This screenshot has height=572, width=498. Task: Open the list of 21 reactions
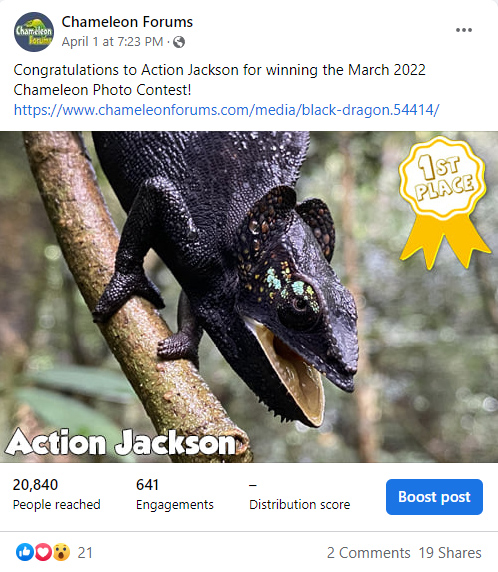pos(85,553)
